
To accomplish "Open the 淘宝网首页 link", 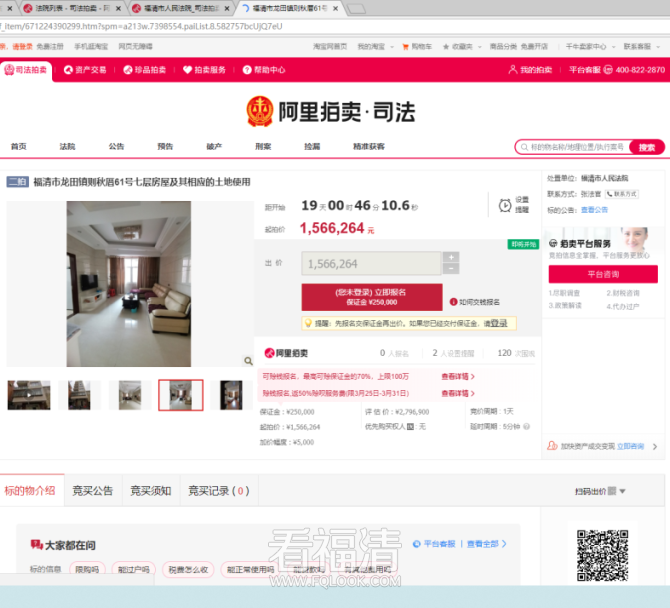I will tap(330, 47).
